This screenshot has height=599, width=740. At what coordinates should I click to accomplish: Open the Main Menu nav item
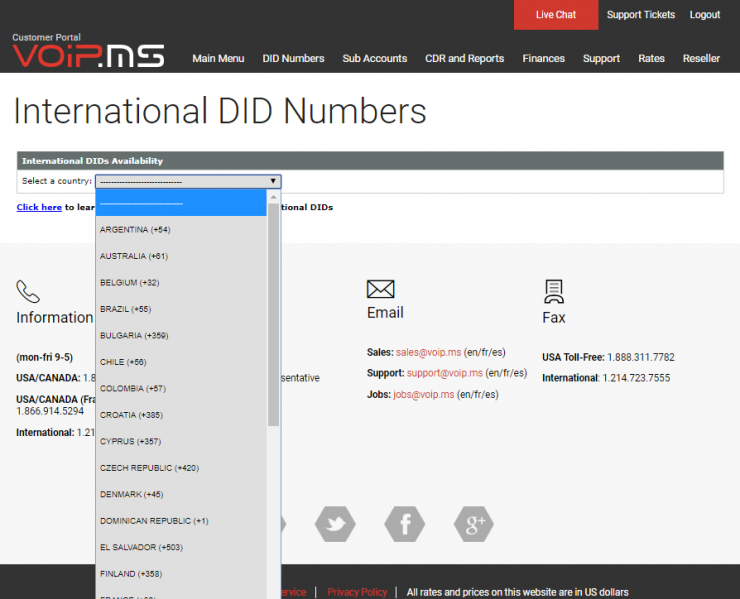coord(218,58)
